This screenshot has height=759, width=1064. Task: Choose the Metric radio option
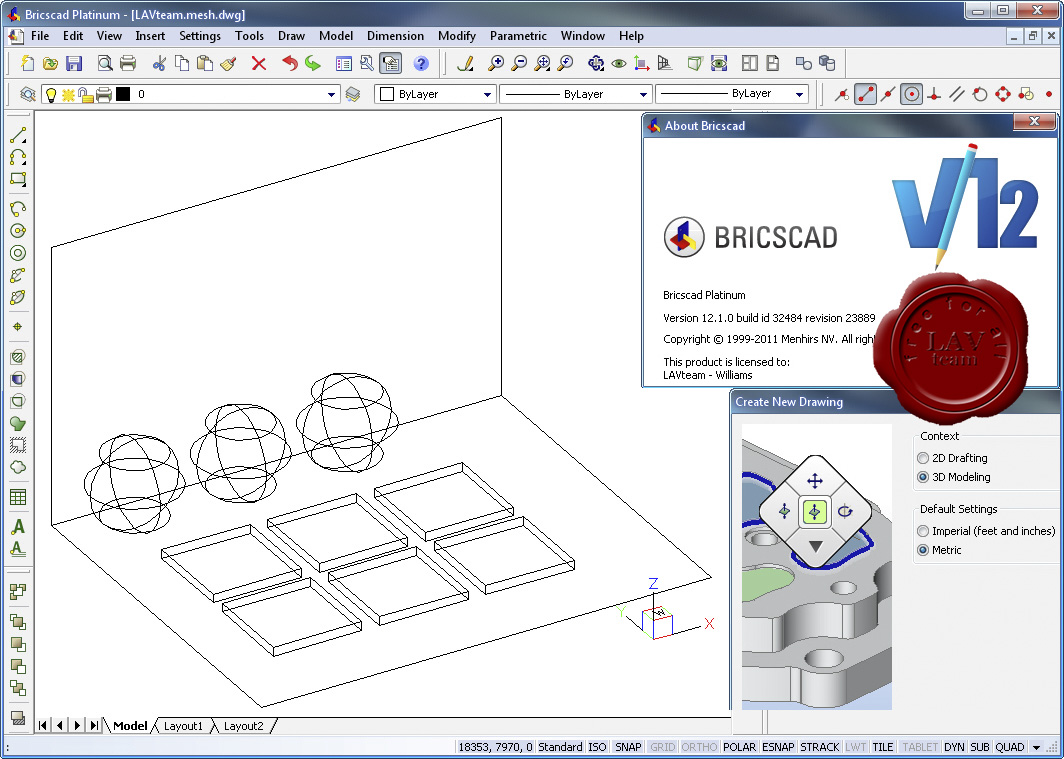coord(923,550)
